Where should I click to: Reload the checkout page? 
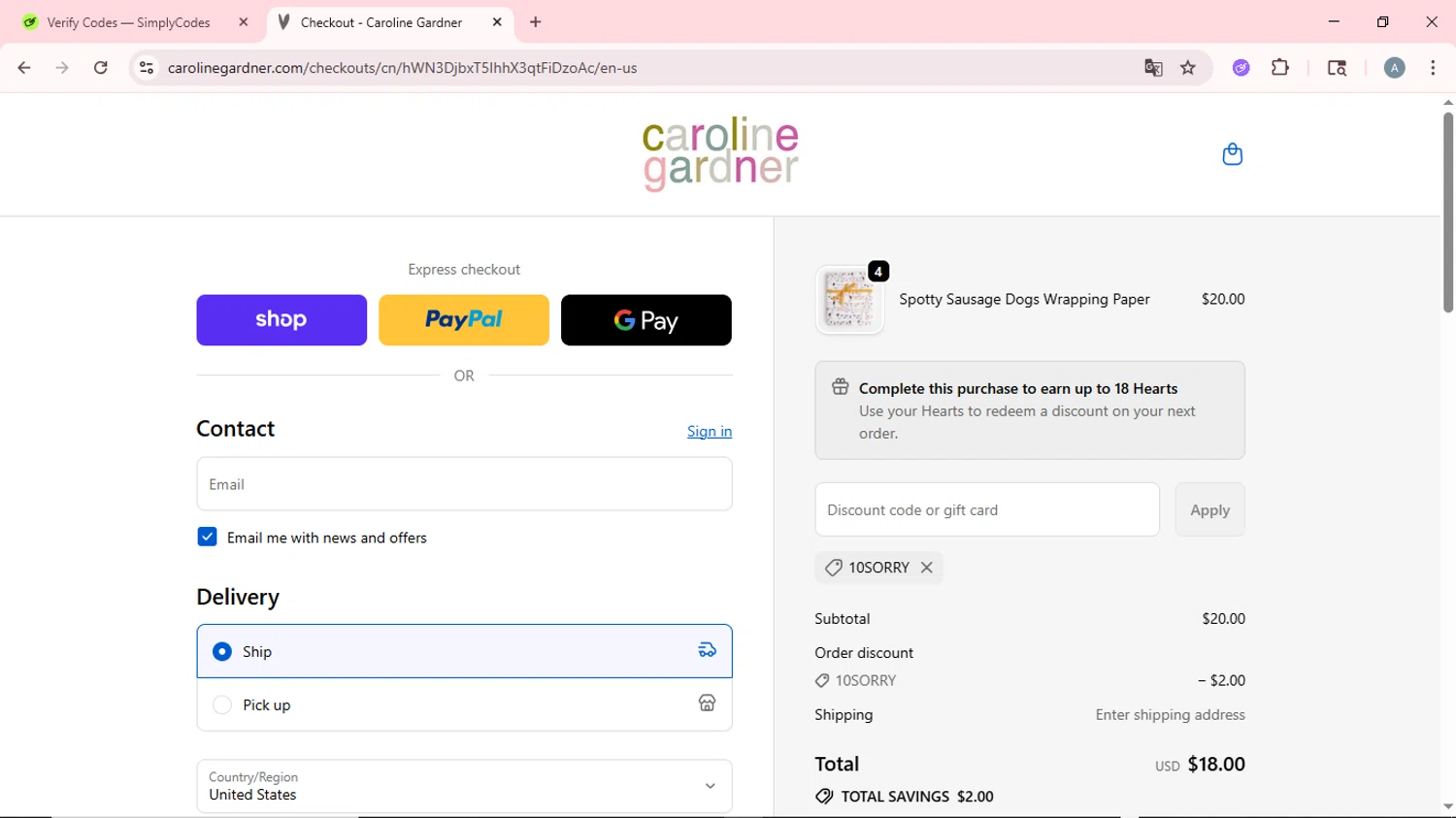[101, 68]
